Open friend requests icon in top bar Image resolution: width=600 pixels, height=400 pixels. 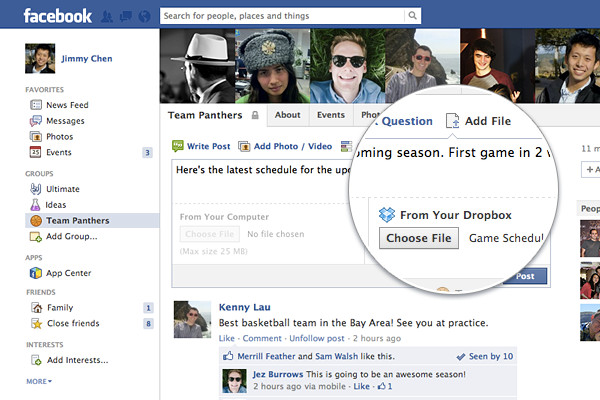(x=107, y=16)
